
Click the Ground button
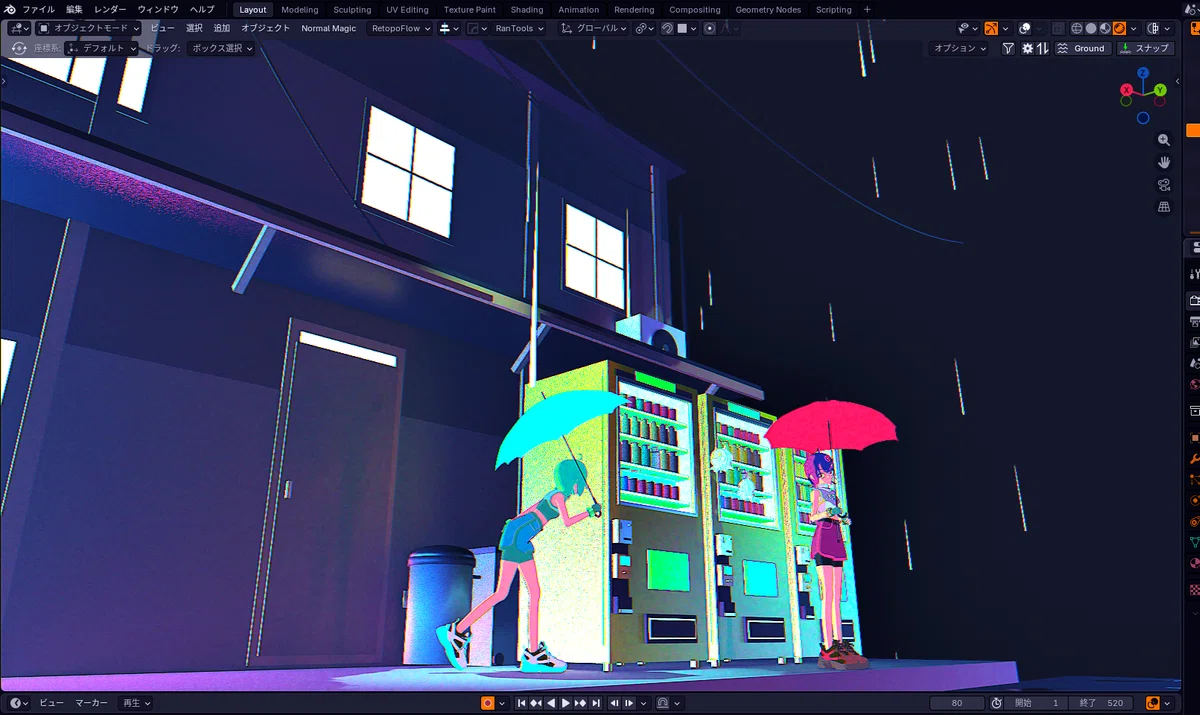(1082, 48)
